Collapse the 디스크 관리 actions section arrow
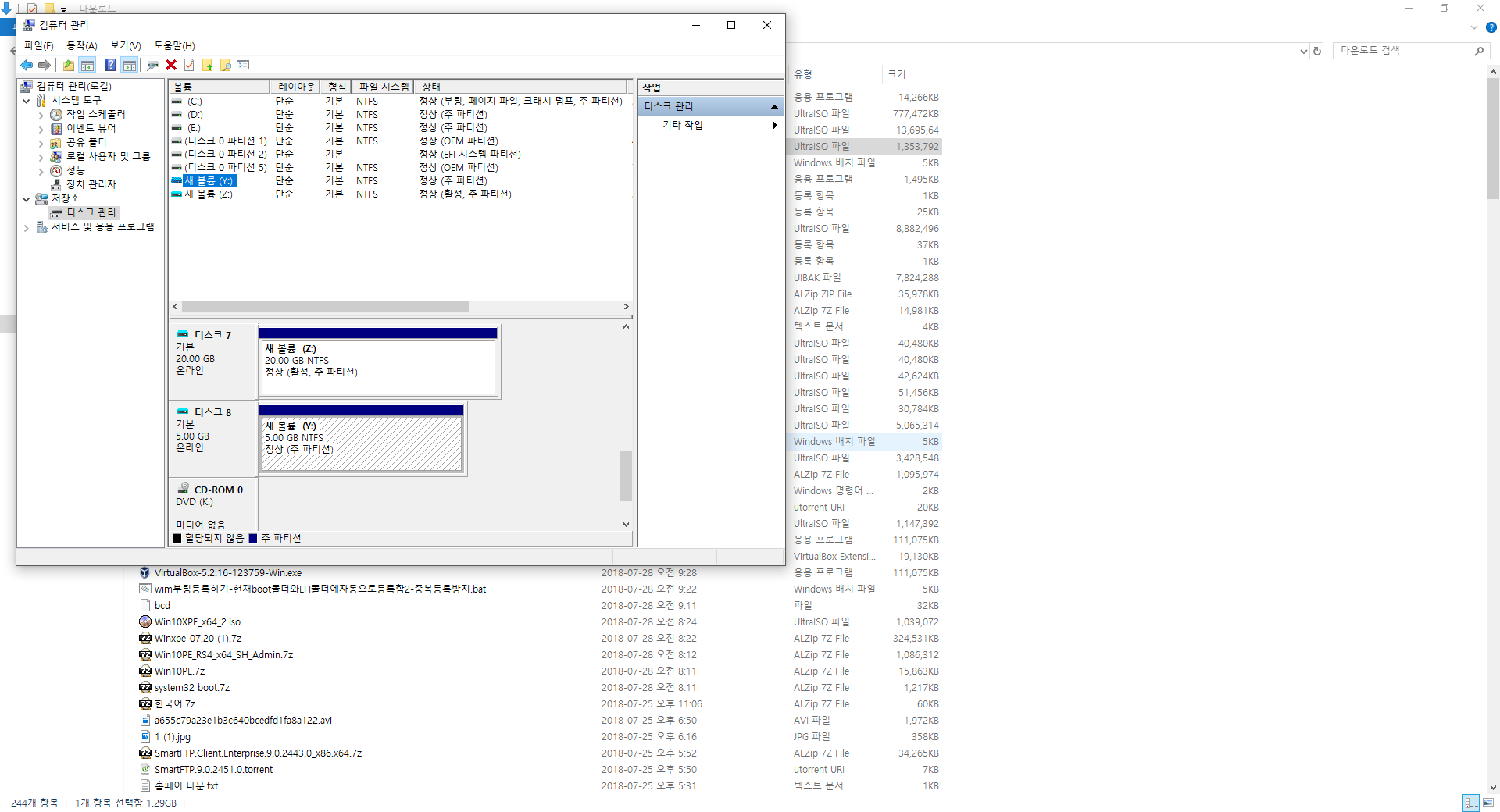This screenshot has width=1500, height=812. (774, 107)
